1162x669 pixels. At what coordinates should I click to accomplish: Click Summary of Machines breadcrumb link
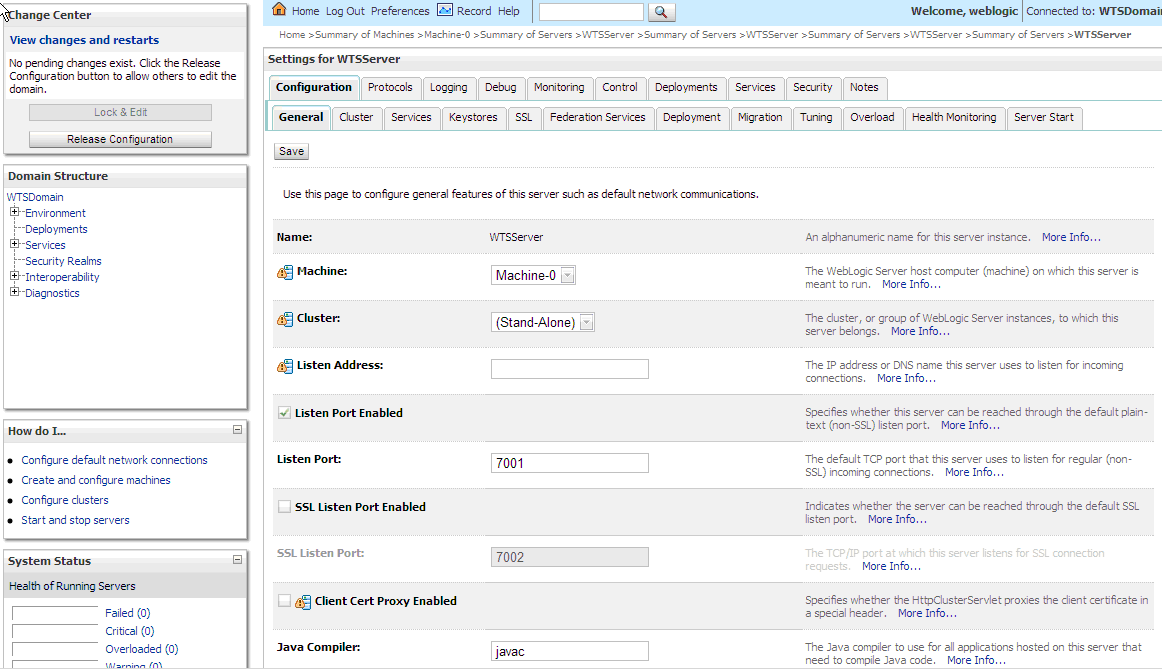point(365,35)
